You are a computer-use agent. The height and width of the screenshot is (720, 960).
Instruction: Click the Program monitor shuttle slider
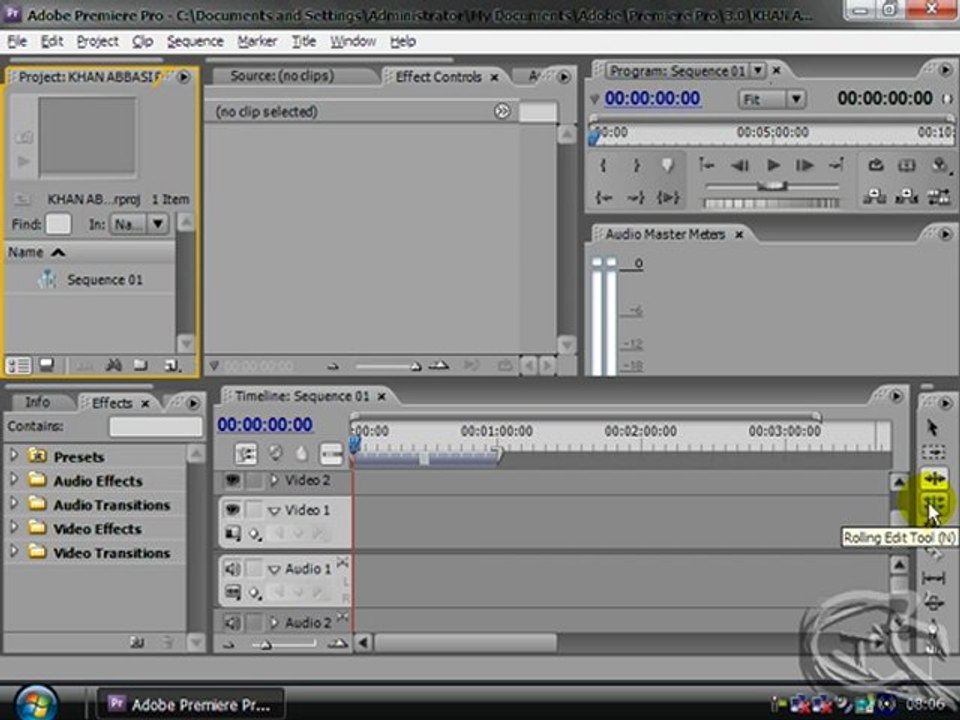(x=772, y=186)
